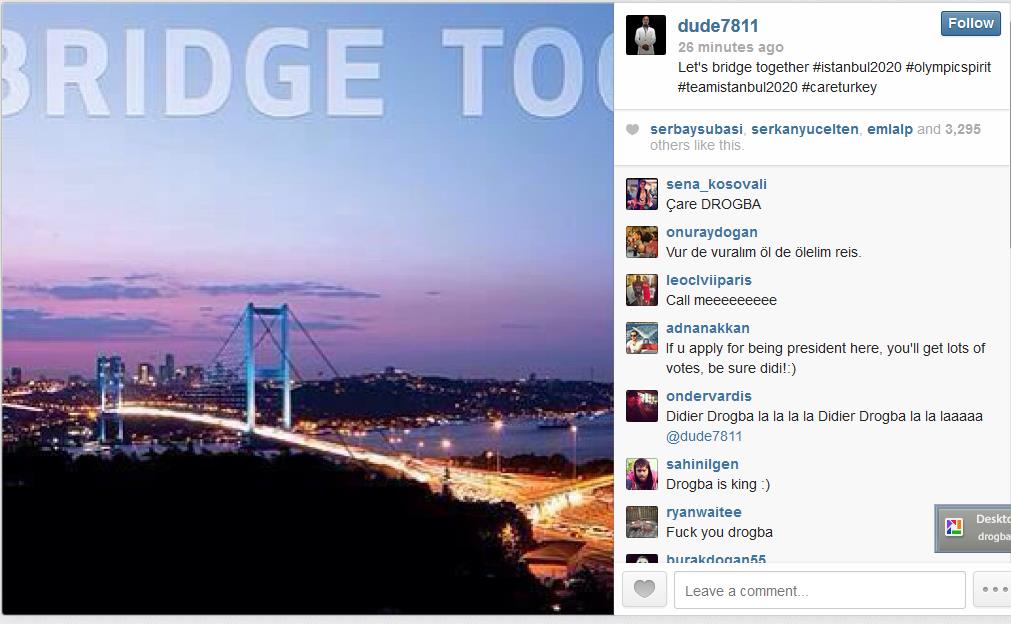
Task: Follow dude7811 with the Follow button
Action: point(970,23)
